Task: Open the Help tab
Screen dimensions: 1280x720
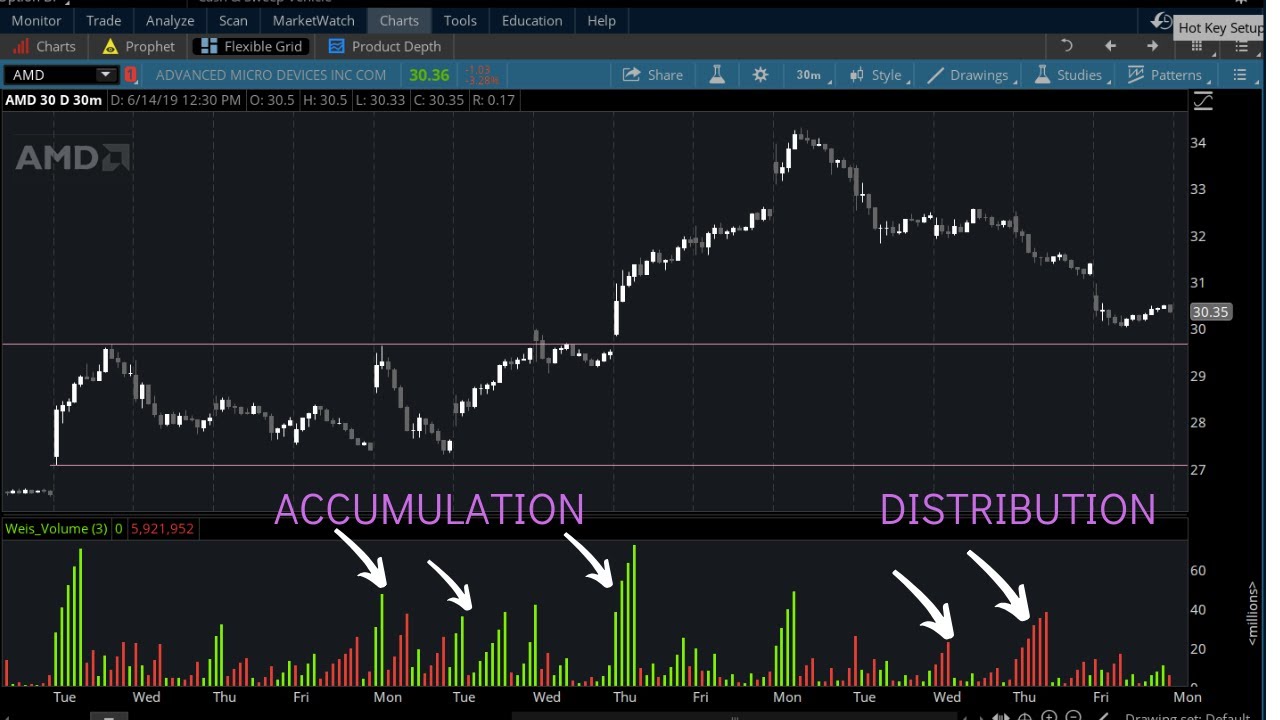Action: (x=602, y=20)
